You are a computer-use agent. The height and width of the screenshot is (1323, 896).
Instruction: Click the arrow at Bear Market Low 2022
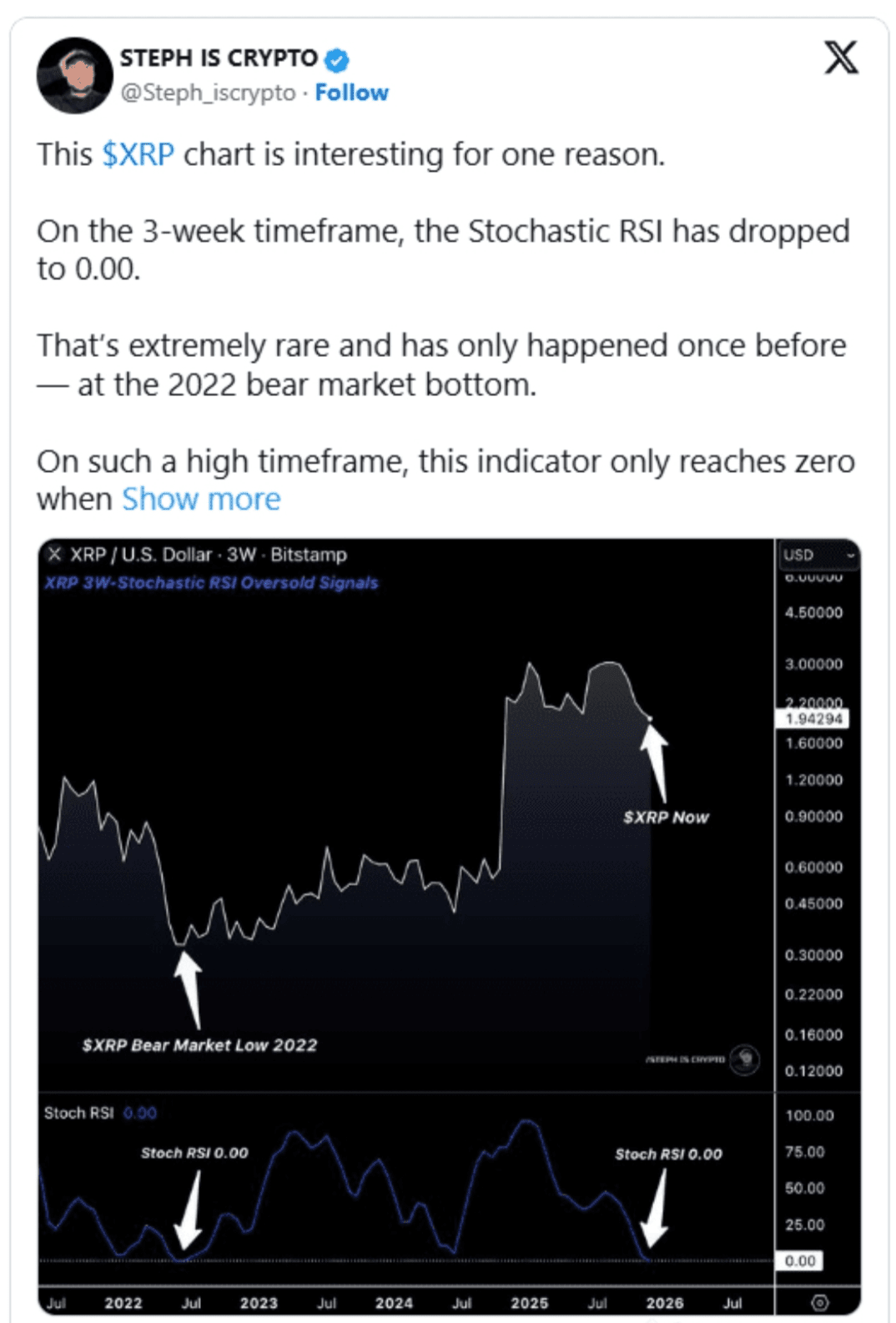tap(189, 990)
